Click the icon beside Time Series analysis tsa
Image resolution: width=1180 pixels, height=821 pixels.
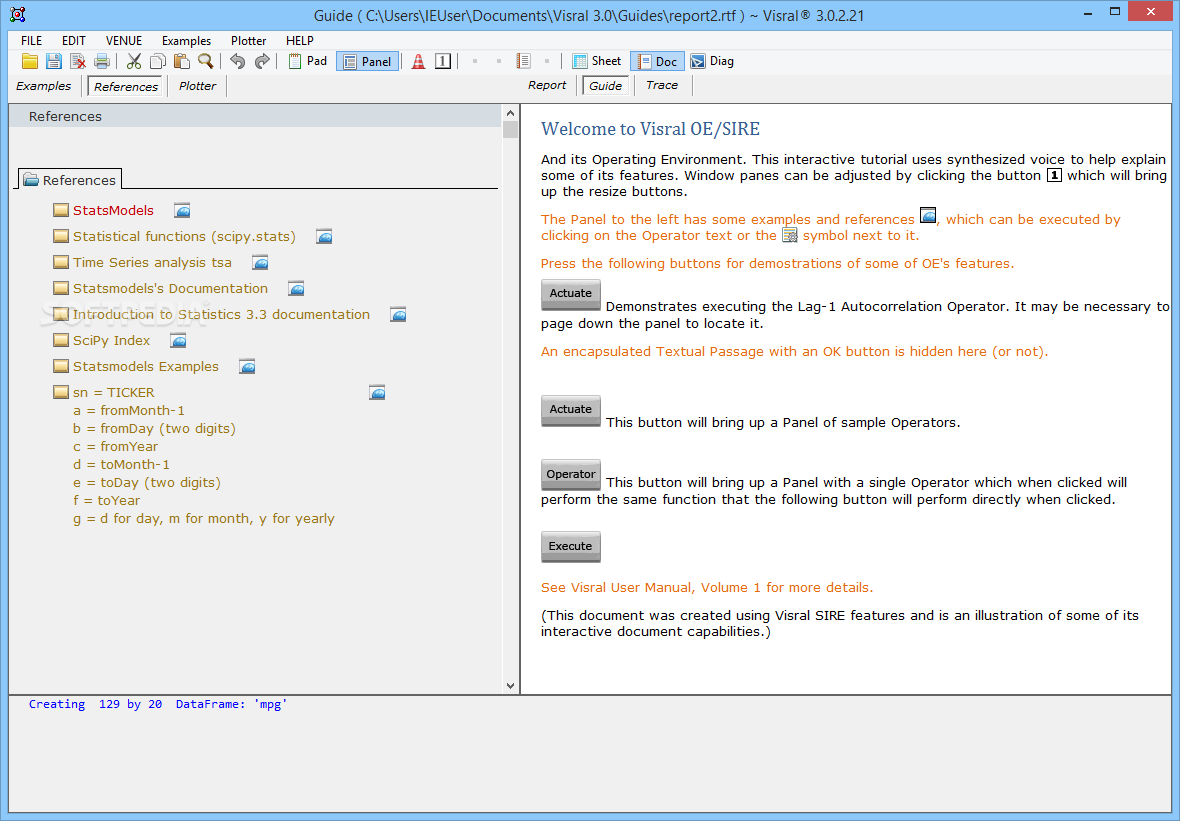260,263
